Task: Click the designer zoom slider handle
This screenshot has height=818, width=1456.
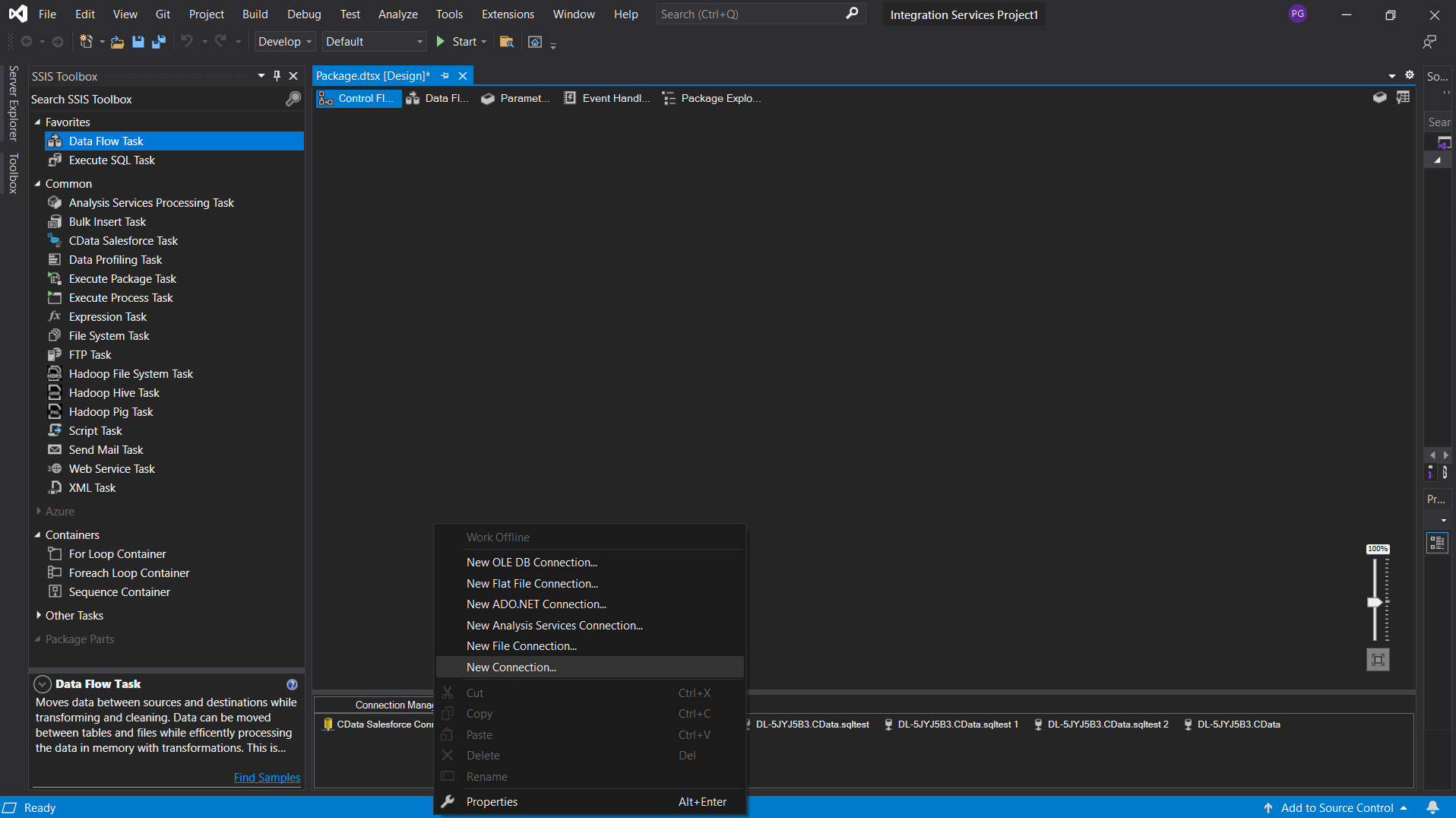Action: (x=1374, y=602)
